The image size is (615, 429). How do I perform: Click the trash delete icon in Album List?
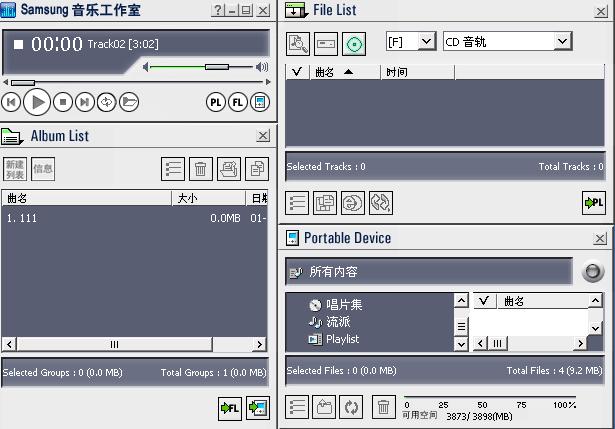click(201, 169)
